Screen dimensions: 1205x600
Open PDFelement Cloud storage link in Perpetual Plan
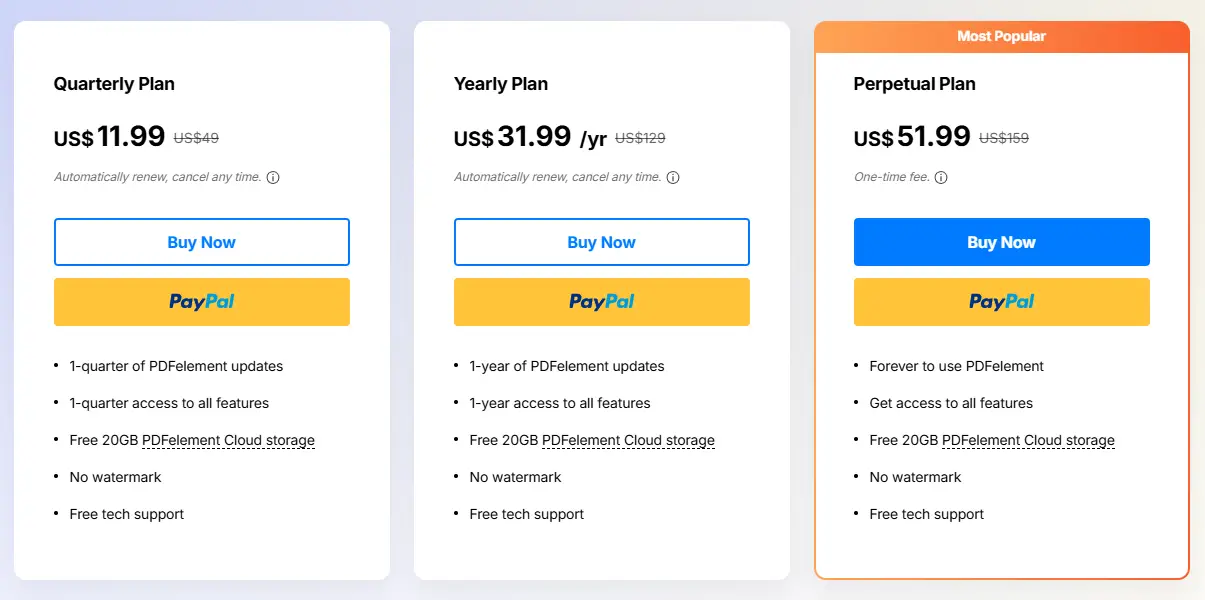[x=1028, y=441]
